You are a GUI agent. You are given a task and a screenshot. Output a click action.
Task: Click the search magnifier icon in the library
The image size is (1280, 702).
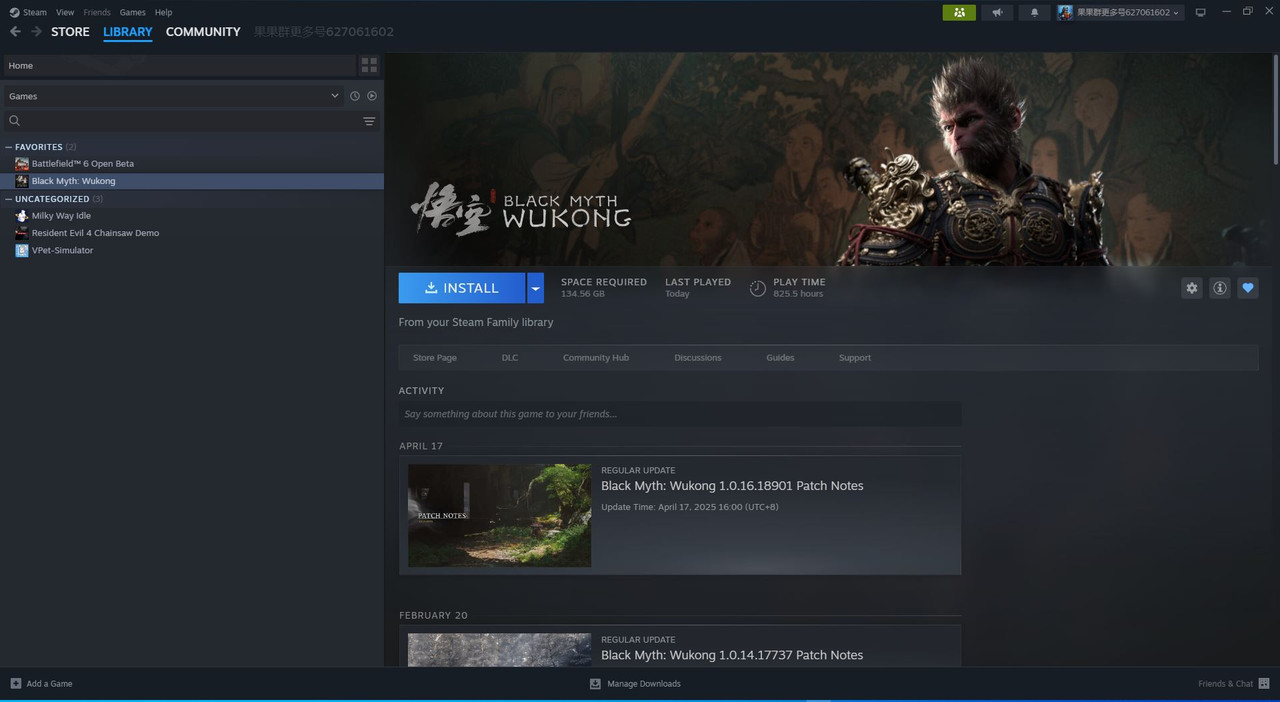click(x=14, y=121)
